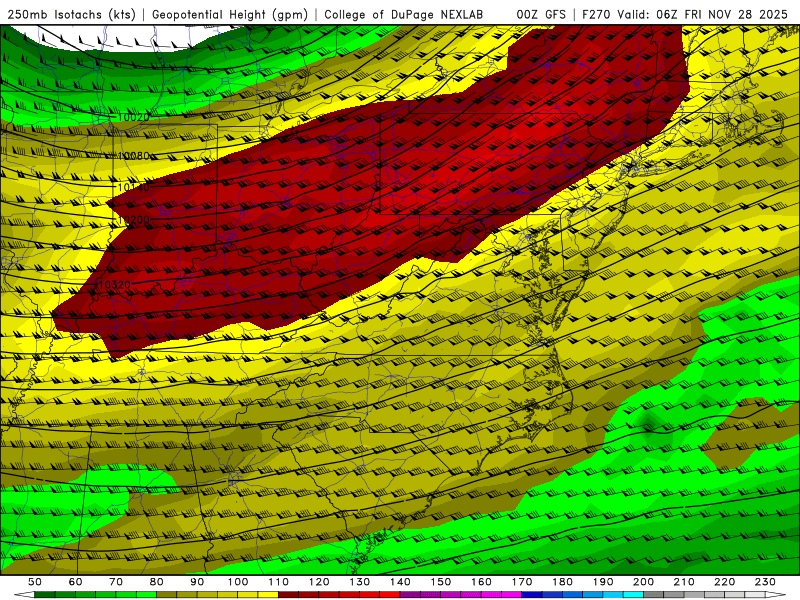
Task: Click the 150 value on the color scale
Action: (441, 582)
